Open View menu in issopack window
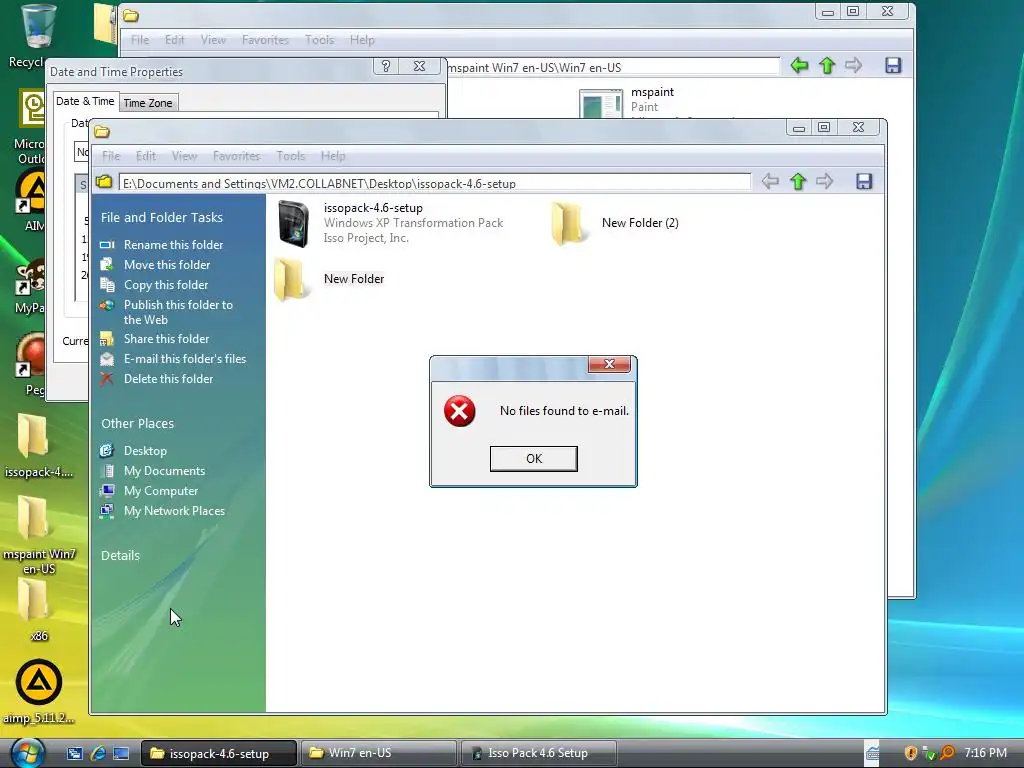Viewport: 1024px width, 768px height. click(x=184, y=156)
